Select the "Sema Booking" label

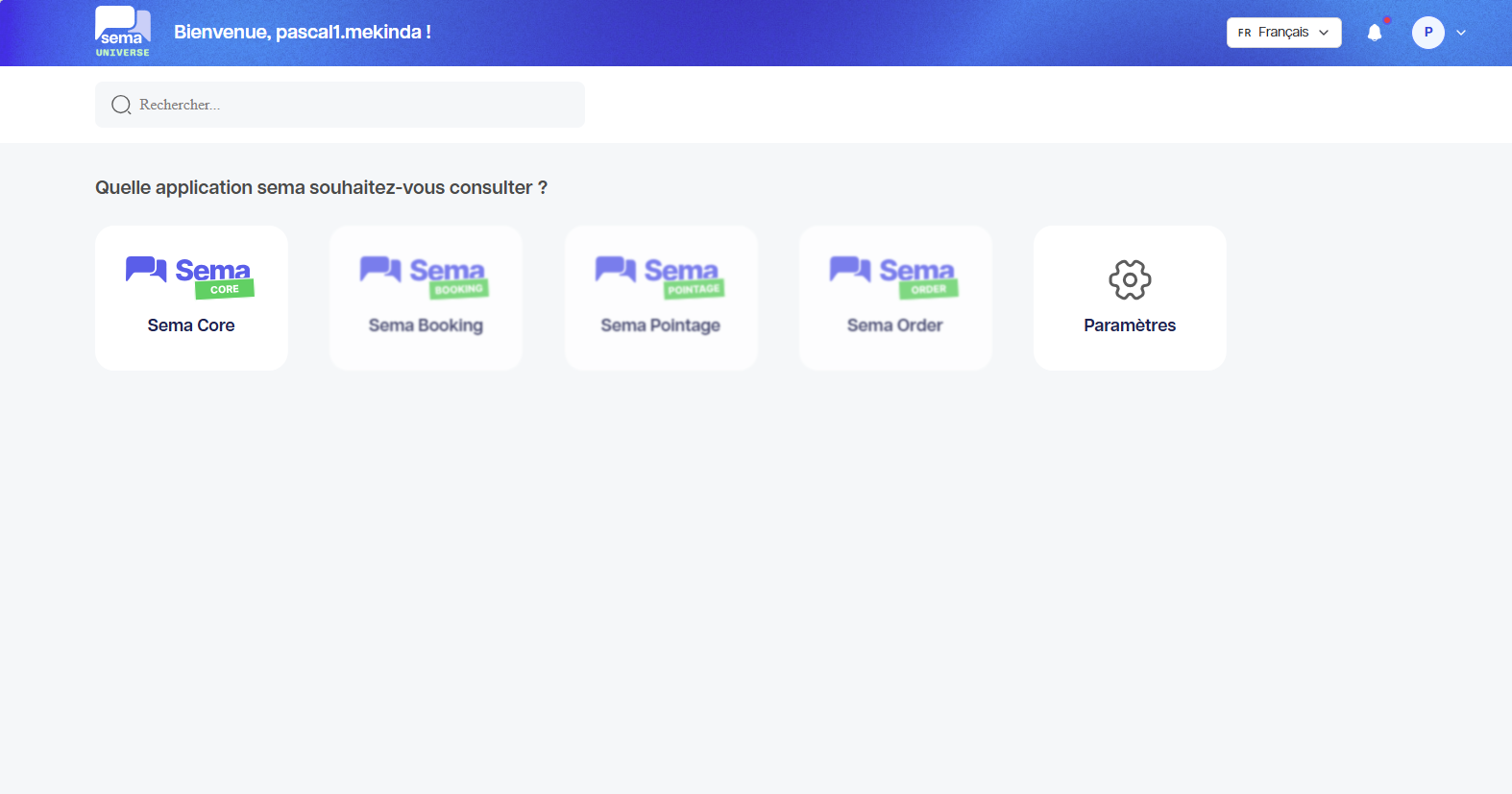point(426,325)
